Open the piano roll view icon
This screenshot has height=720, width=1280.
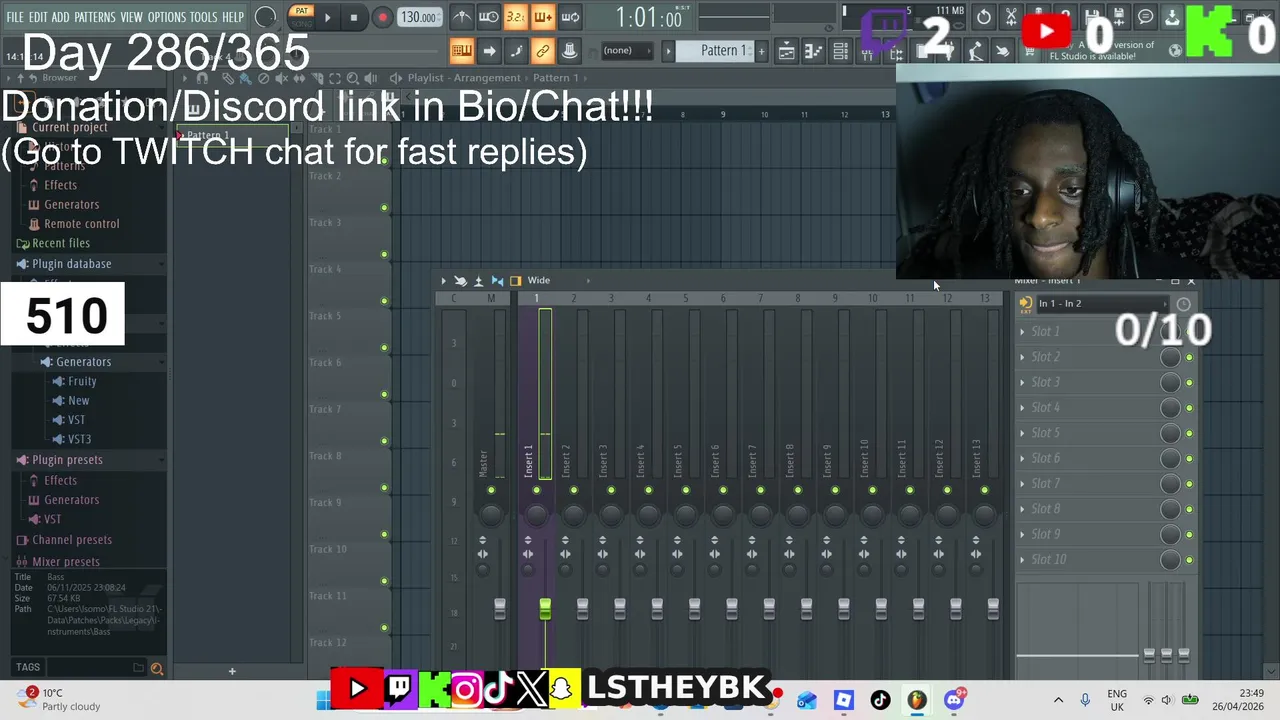pos(814,52)
